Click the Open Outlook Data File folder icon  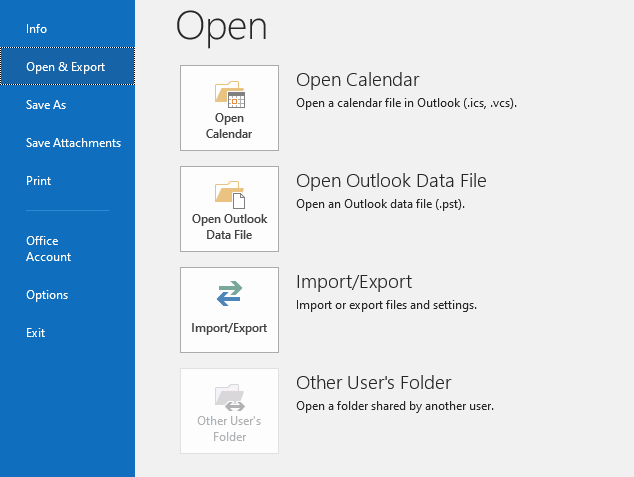pos(230,195)
